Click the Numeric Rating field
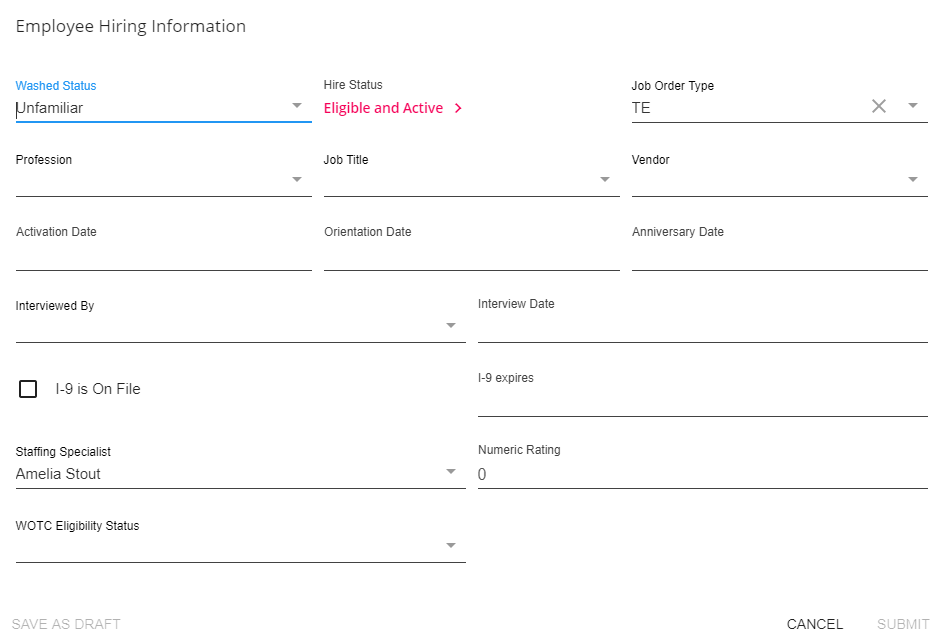The image size is (944, 641). (702, 474)
